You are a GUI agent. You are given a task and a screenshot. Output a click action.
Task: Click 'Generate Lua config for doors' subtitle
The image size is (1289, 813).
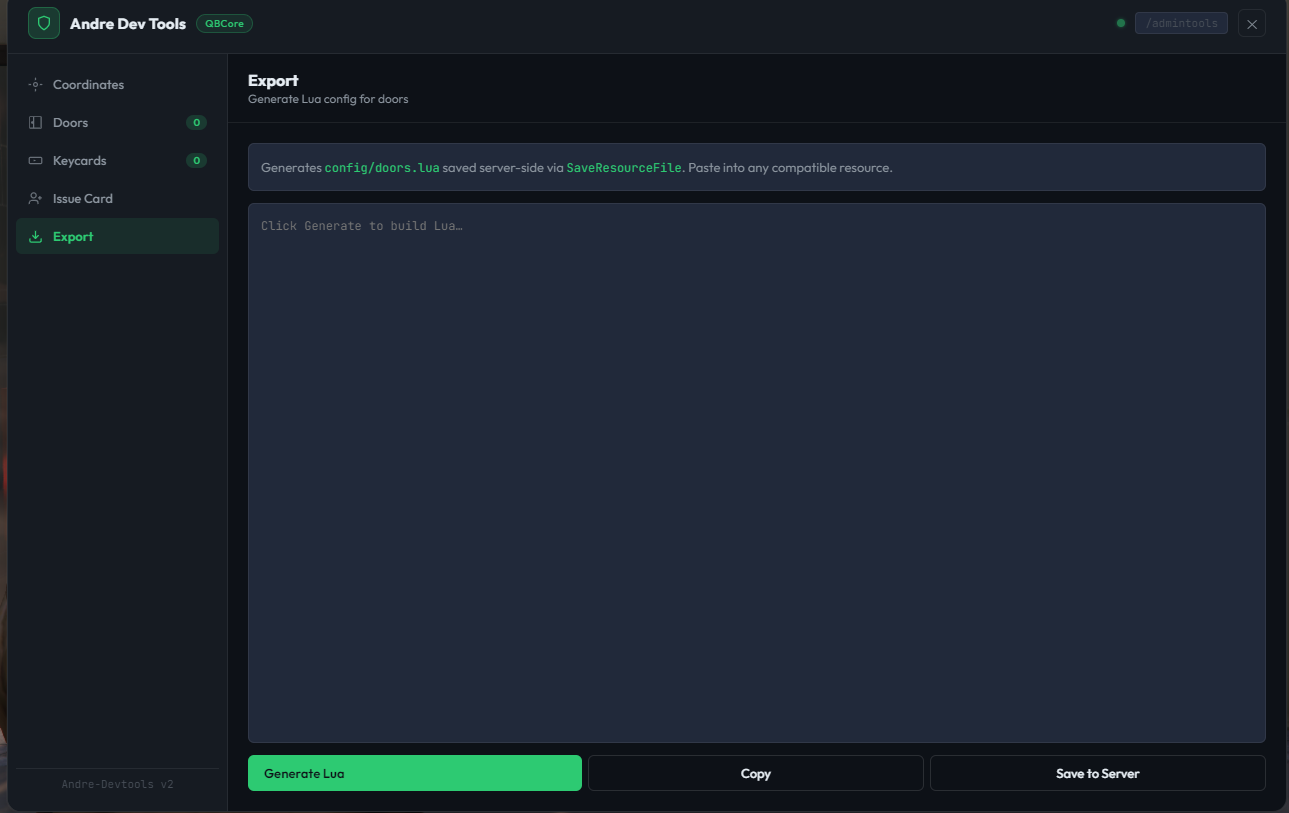pyautogui.click(x=328, y=99)
